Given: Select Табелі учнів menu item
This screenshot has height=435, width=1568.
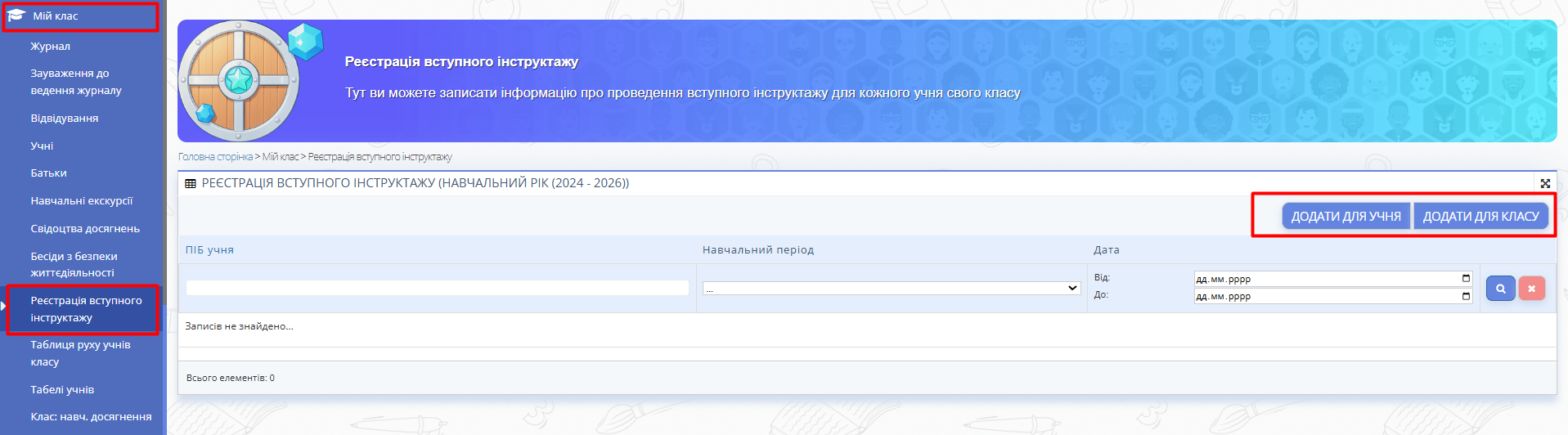Looking at the screenshot, I should point(62,390).
